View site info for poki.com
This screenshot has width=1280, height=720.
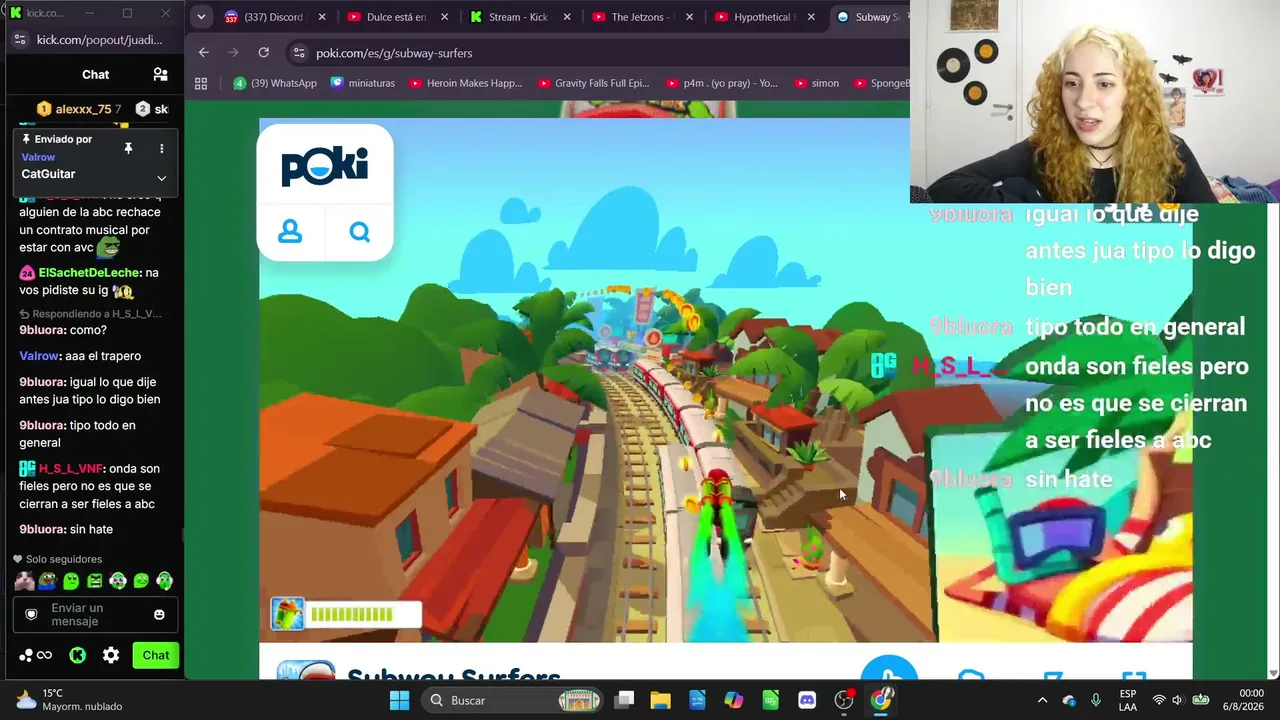click(x=297, y=53)
